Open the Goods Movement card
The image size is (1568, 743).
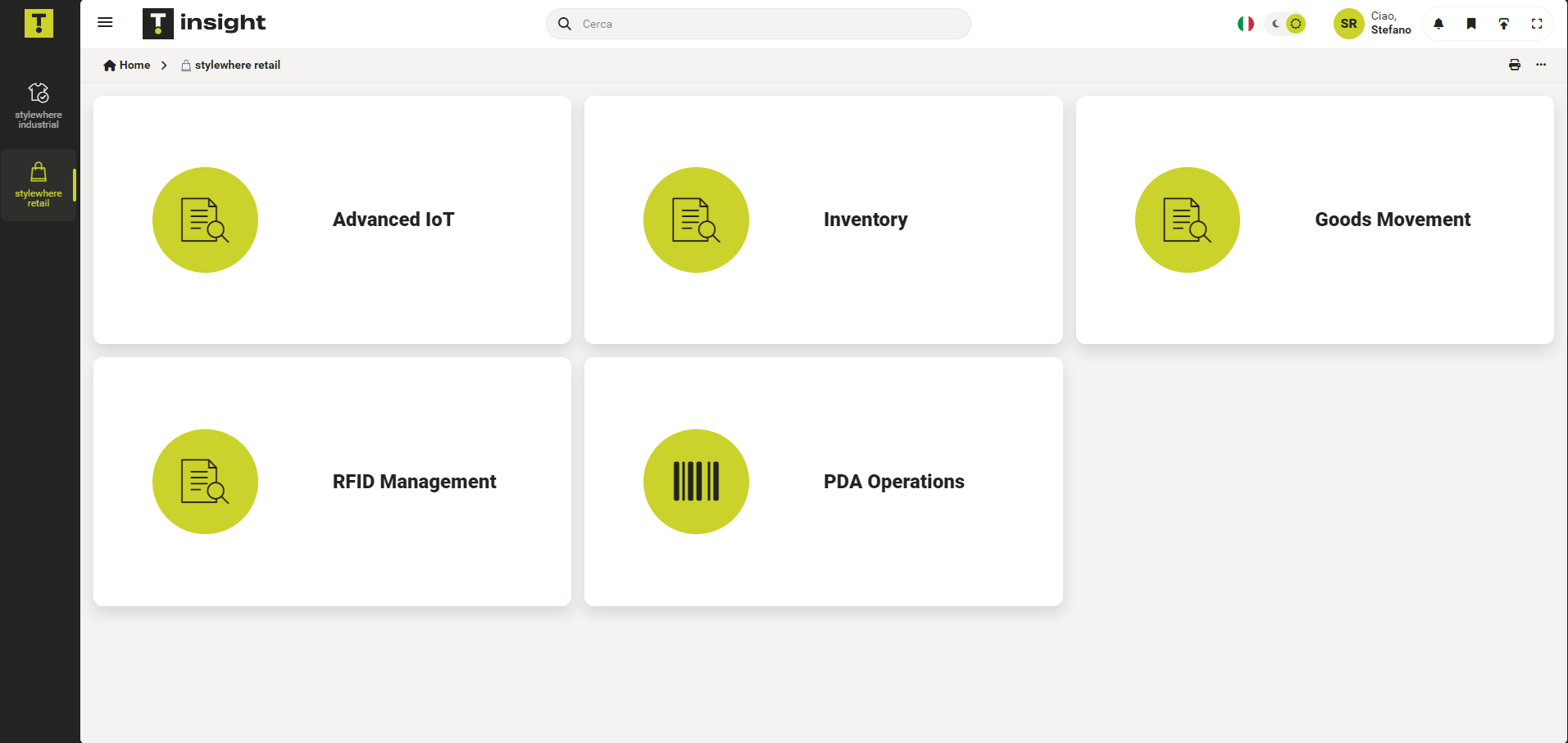tap(1314, 220)
